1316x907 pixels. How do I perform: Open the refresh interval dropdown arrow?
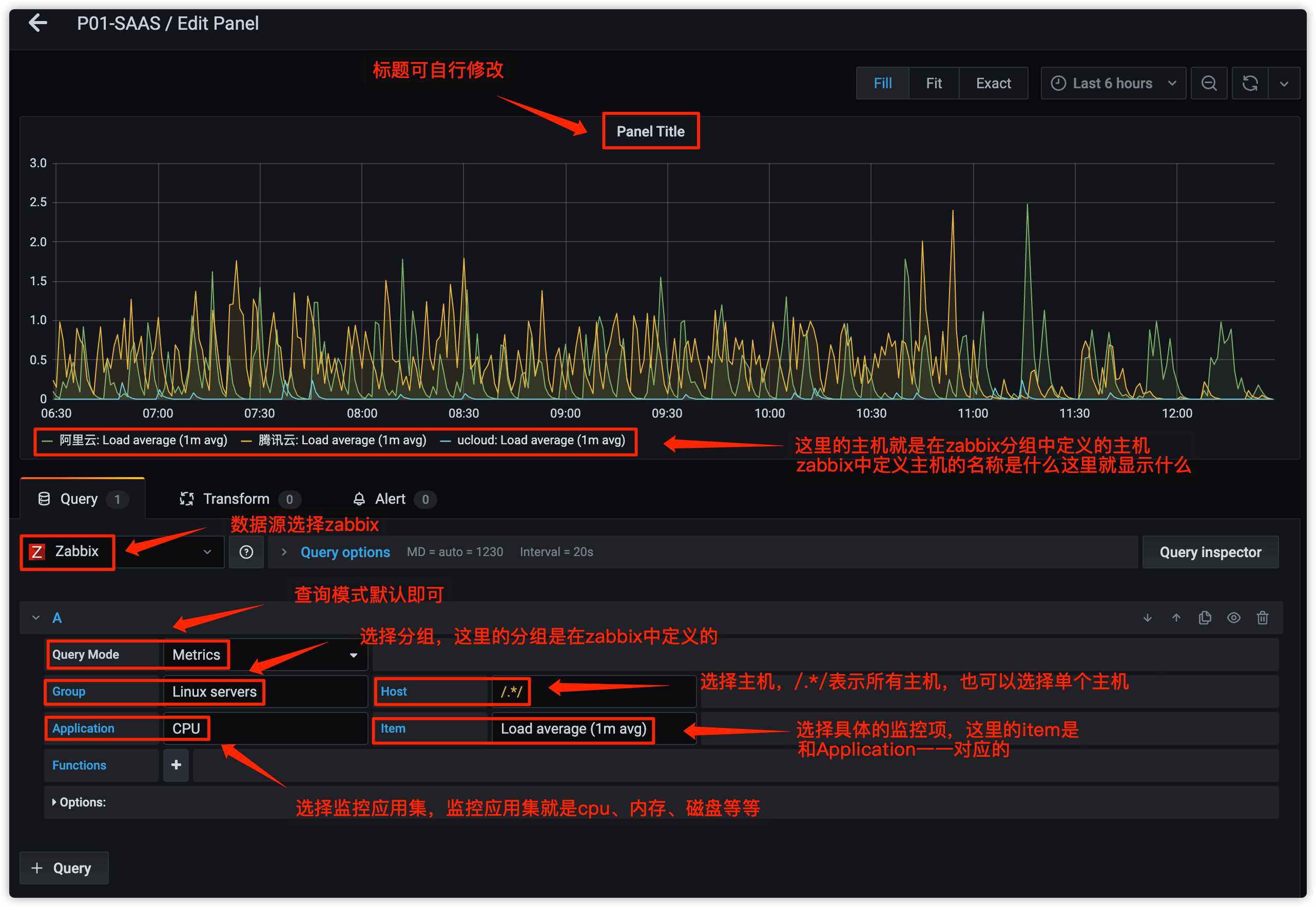tap(1284, 84)
